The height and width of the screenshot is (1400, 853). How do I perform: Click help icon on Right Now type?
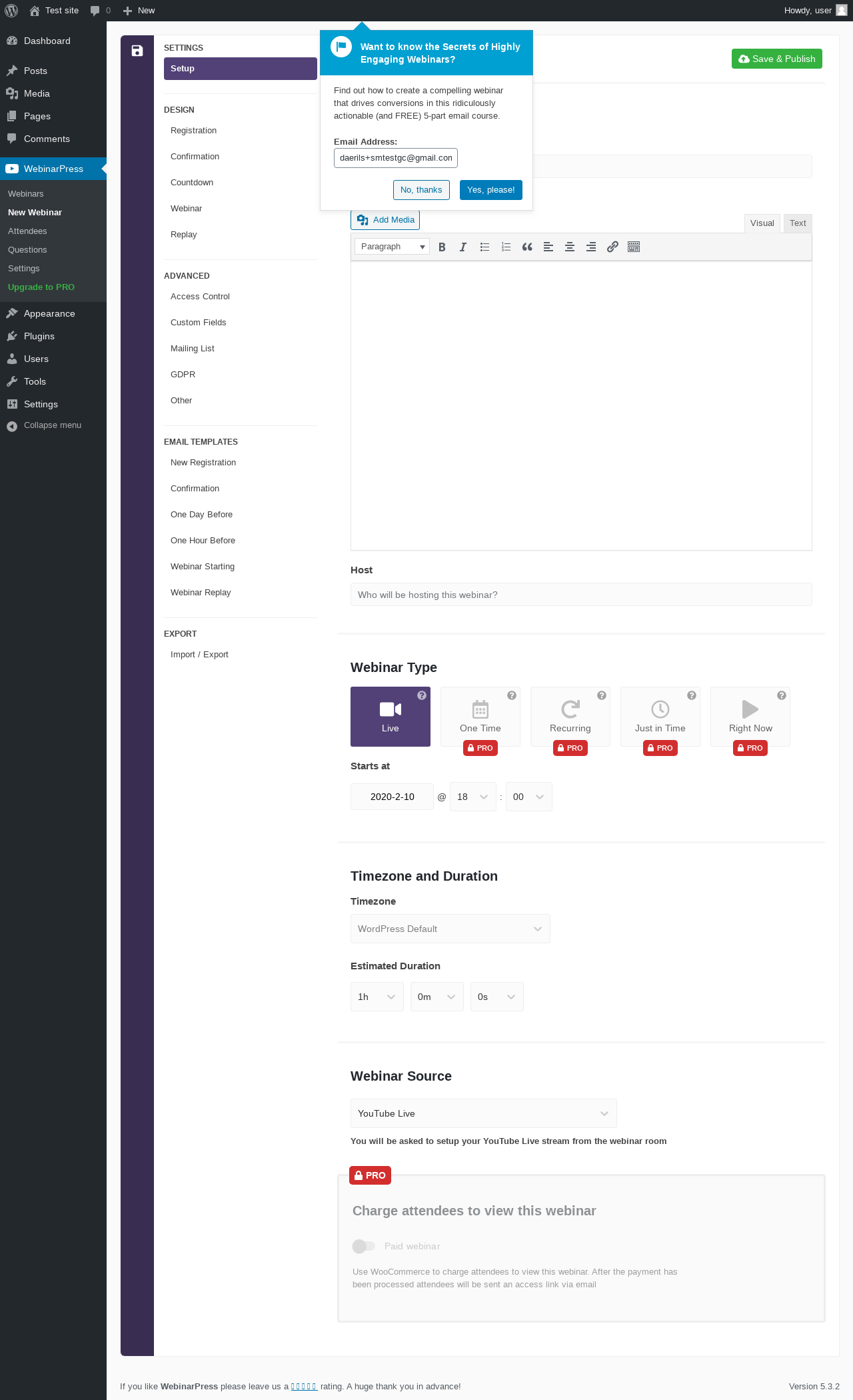point(782,695)
